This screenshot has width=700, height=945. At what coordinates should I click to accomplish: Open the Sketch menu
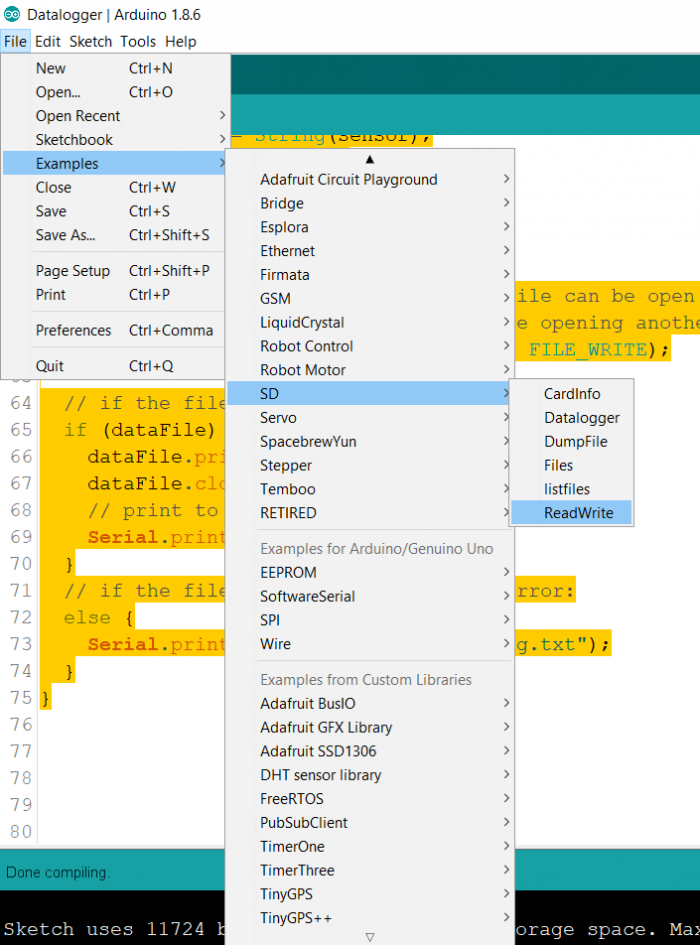pyautogui.click(x=90, y=42)
